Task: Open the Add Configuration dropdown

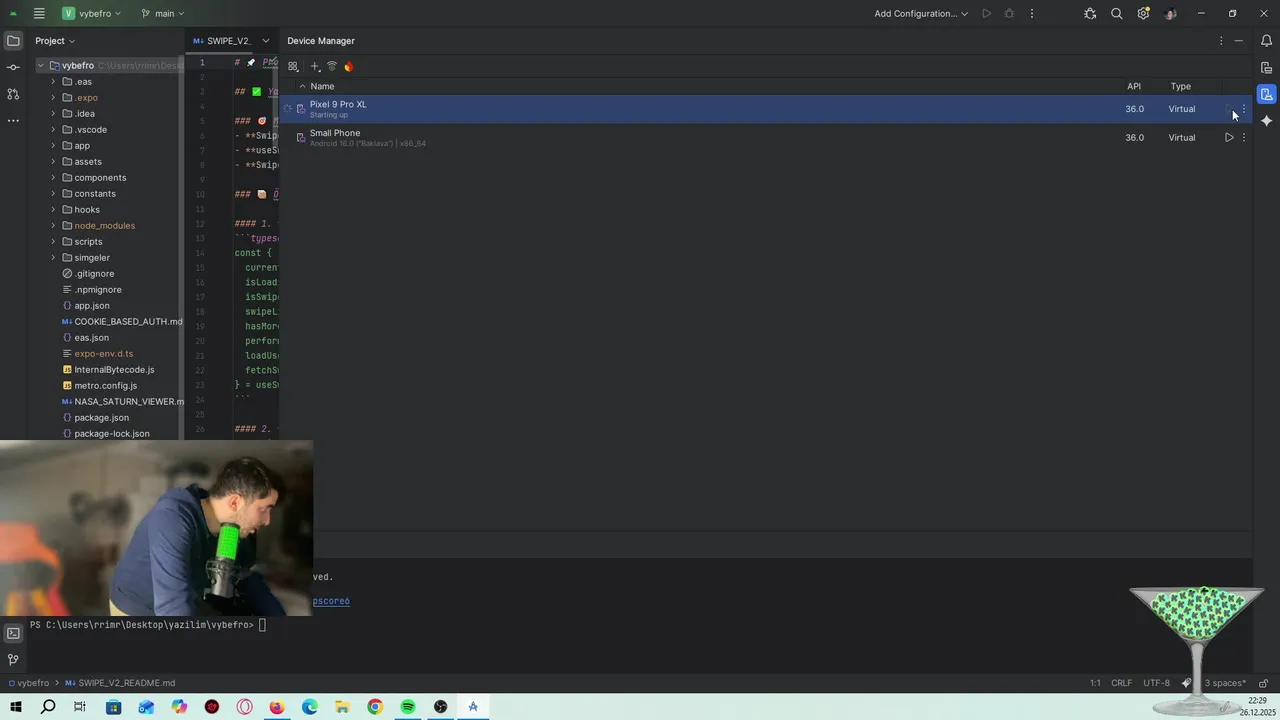Action: [x=921, y=14]
